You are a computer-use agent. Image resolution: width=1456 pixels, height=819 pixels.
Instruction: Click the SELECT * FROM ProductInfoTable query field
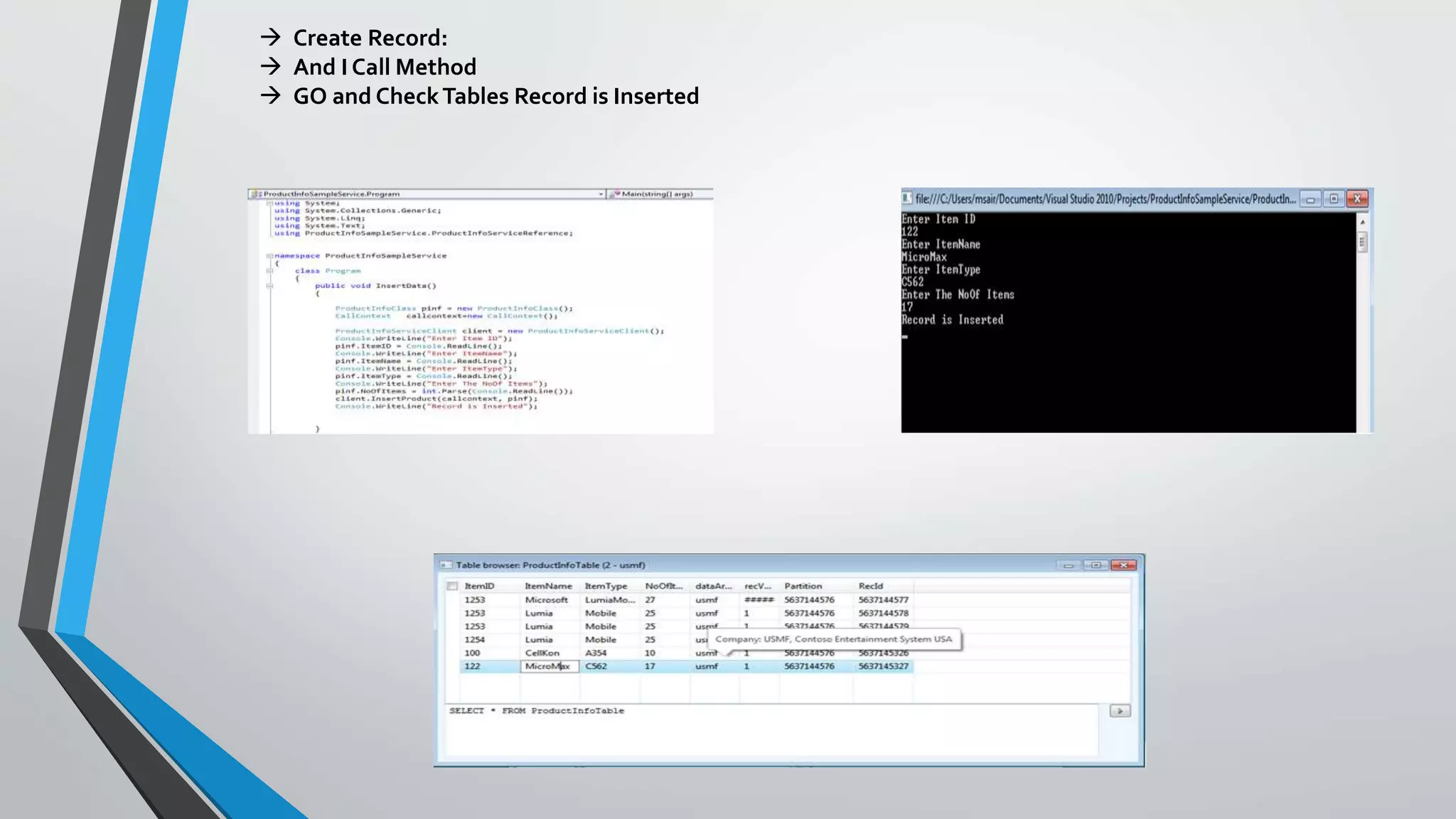[771, 729]
